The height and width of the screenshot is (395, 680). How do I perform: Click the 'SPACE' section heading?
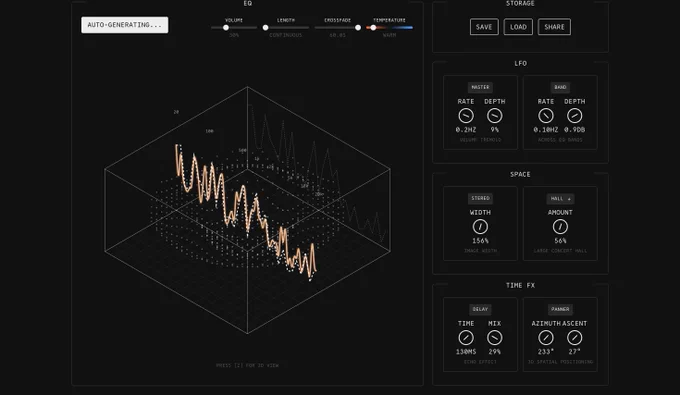(520, 174)
